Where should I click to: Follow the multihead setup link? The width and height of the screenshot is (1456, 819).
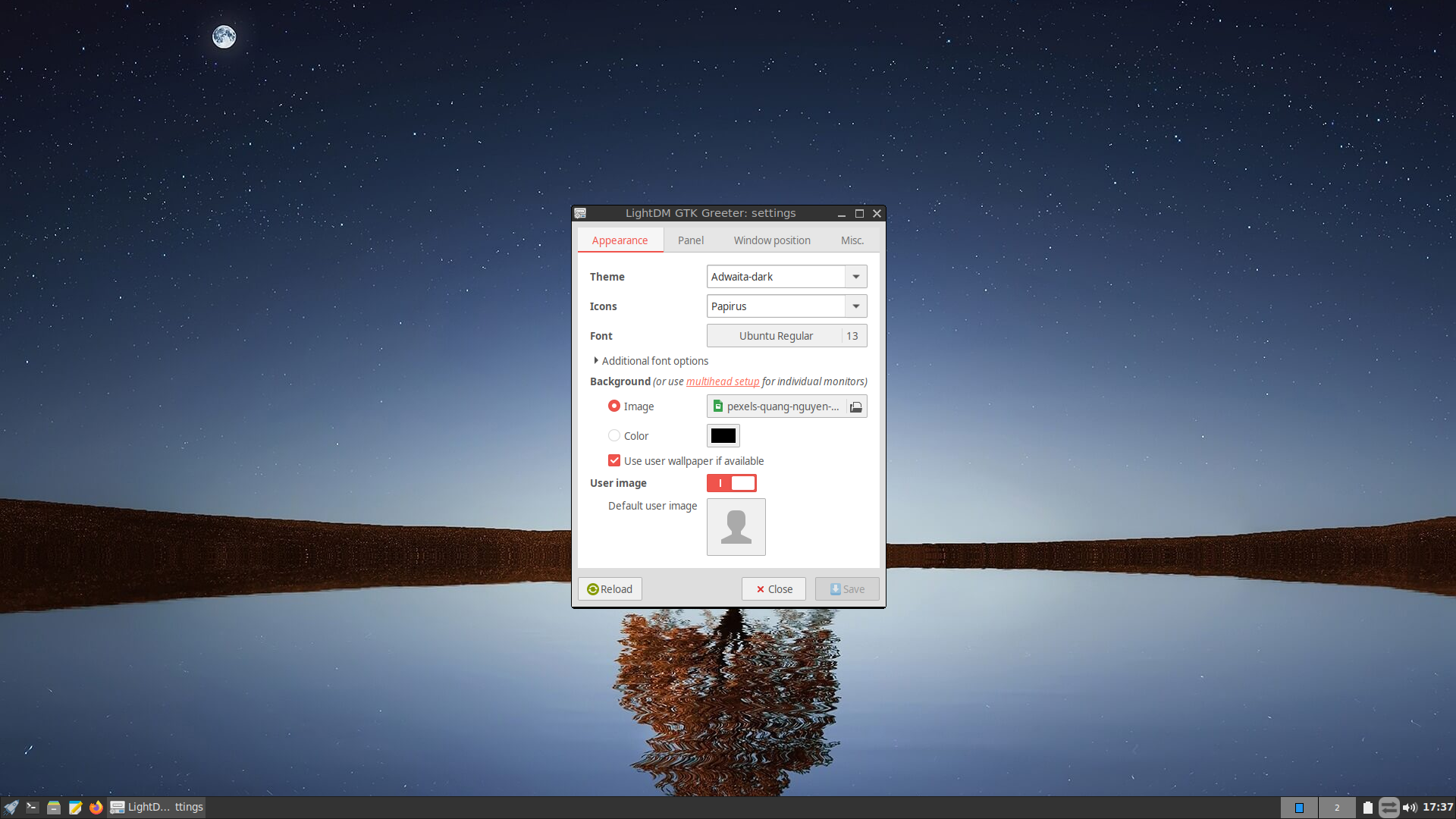coord(723,381)
